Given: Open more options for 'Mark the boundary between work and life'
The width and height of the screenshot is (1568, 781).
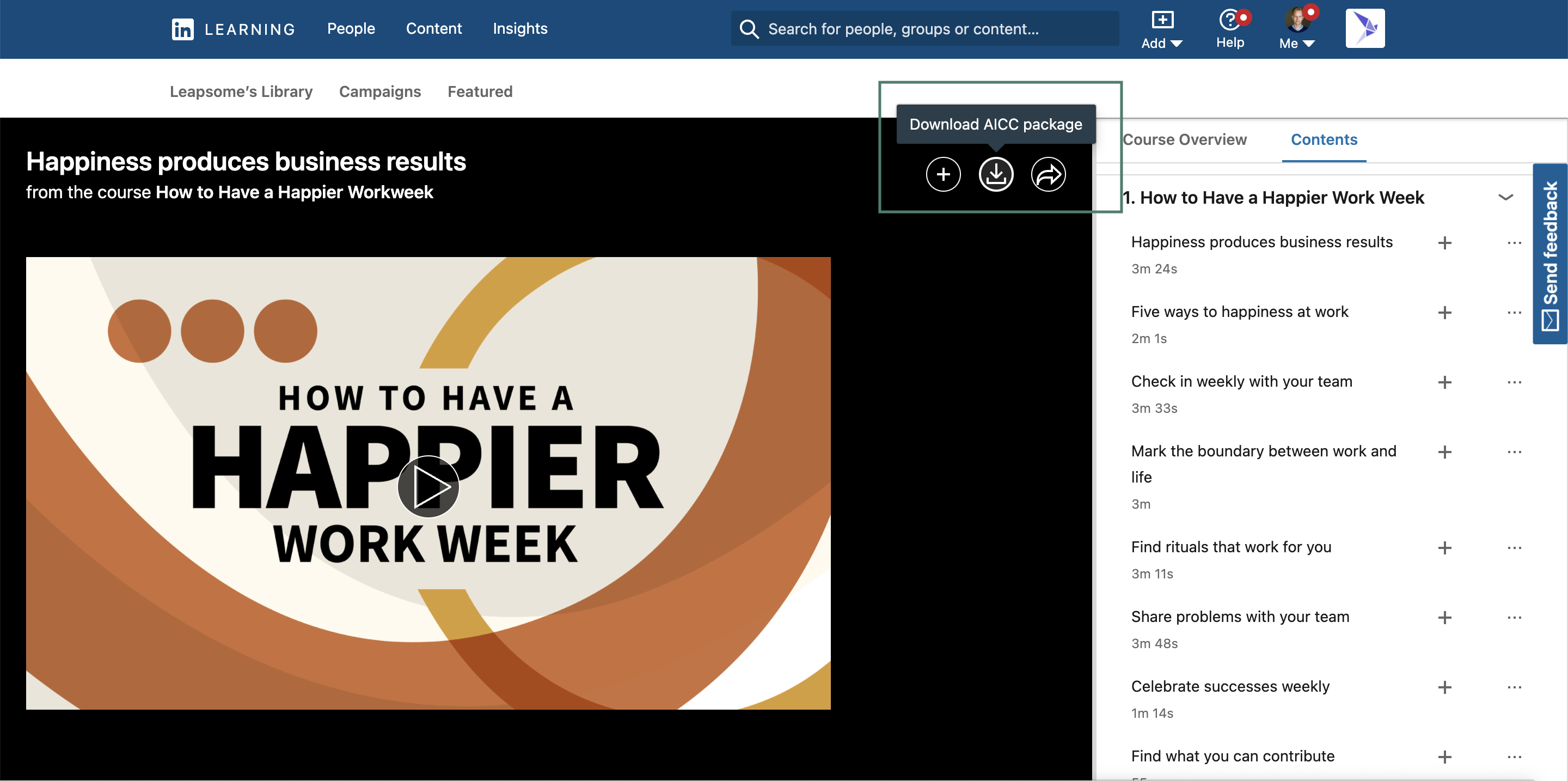Looking at the screenshot, I should (1514, 451).
